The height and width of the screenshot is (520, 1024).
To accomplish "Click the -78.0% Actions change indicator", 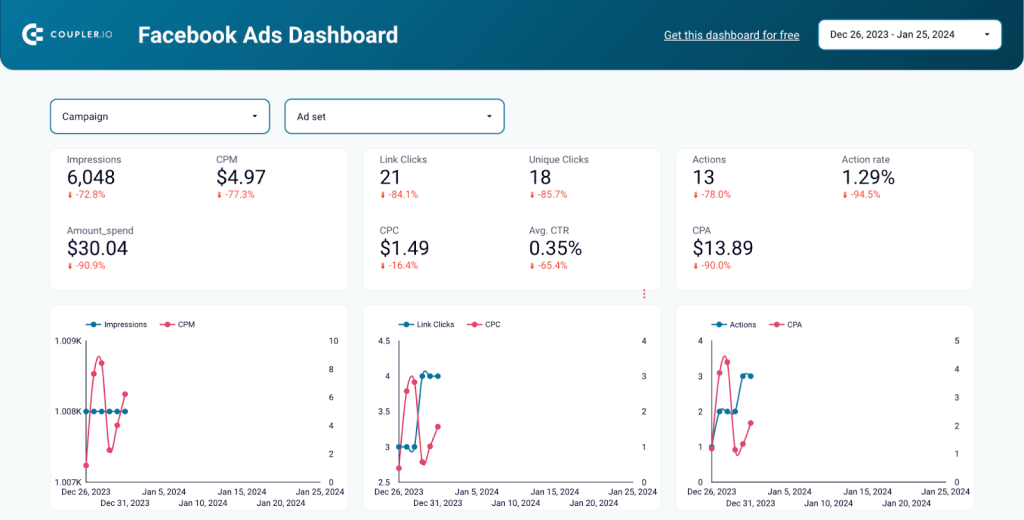I will coord(712,195).
